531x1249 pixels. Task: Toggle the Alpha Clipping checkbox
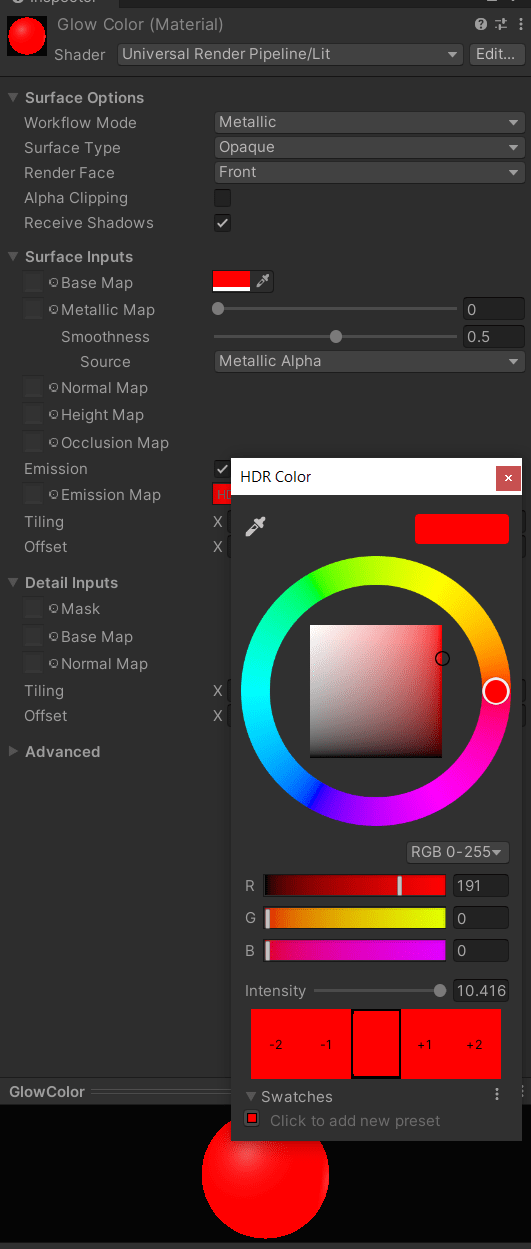point(223,198)
